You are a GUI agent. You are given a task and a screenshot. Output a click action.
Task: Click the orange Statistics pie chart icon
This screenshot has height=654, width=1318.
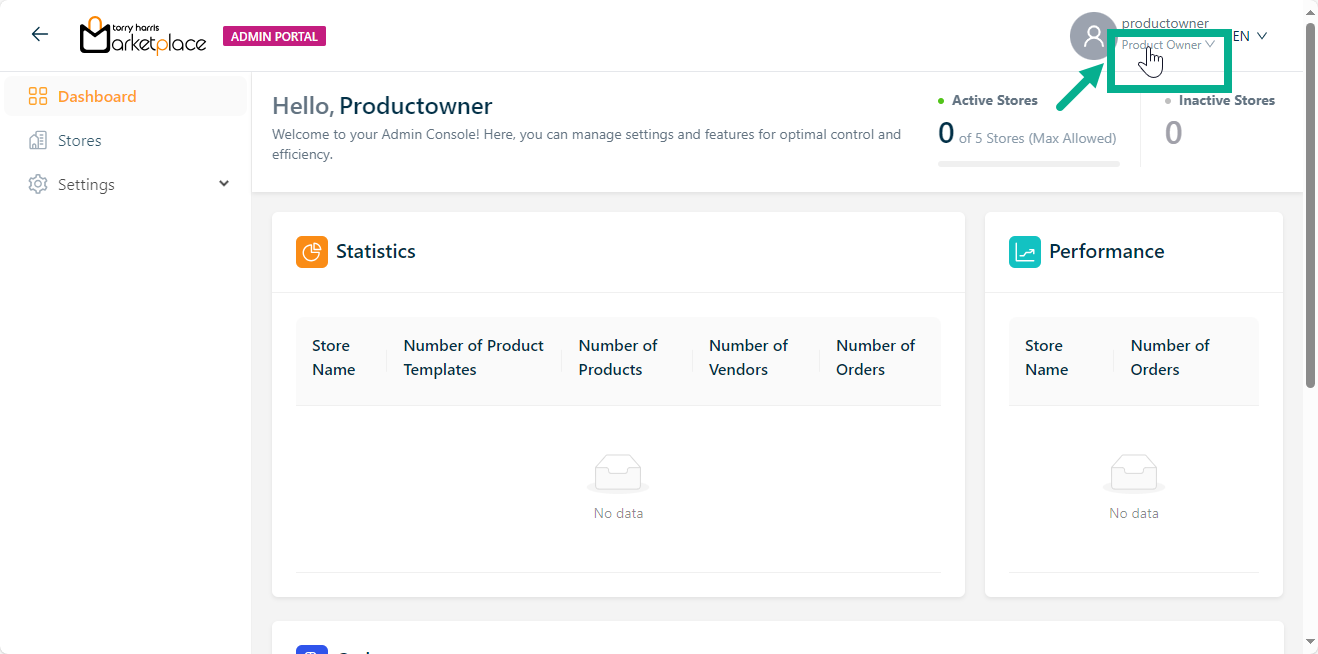pos(312,252)
